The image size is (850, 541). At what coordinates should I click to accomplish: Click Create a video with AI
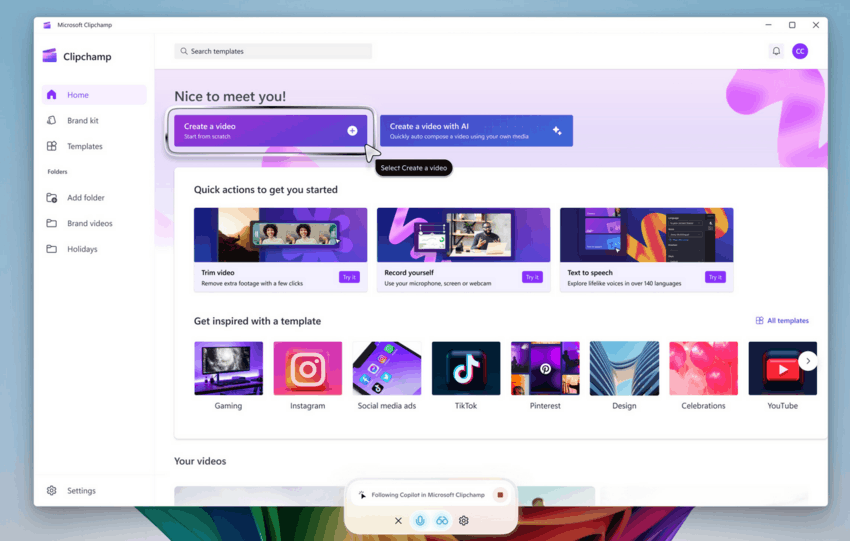click(476, 131)
